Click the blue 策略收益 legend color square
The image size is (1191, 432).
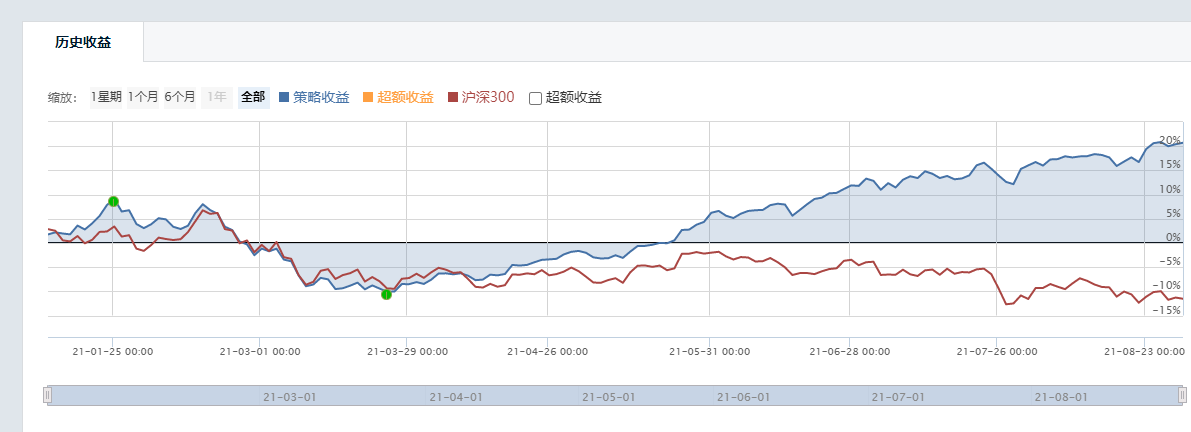click(x=284, y=97)
